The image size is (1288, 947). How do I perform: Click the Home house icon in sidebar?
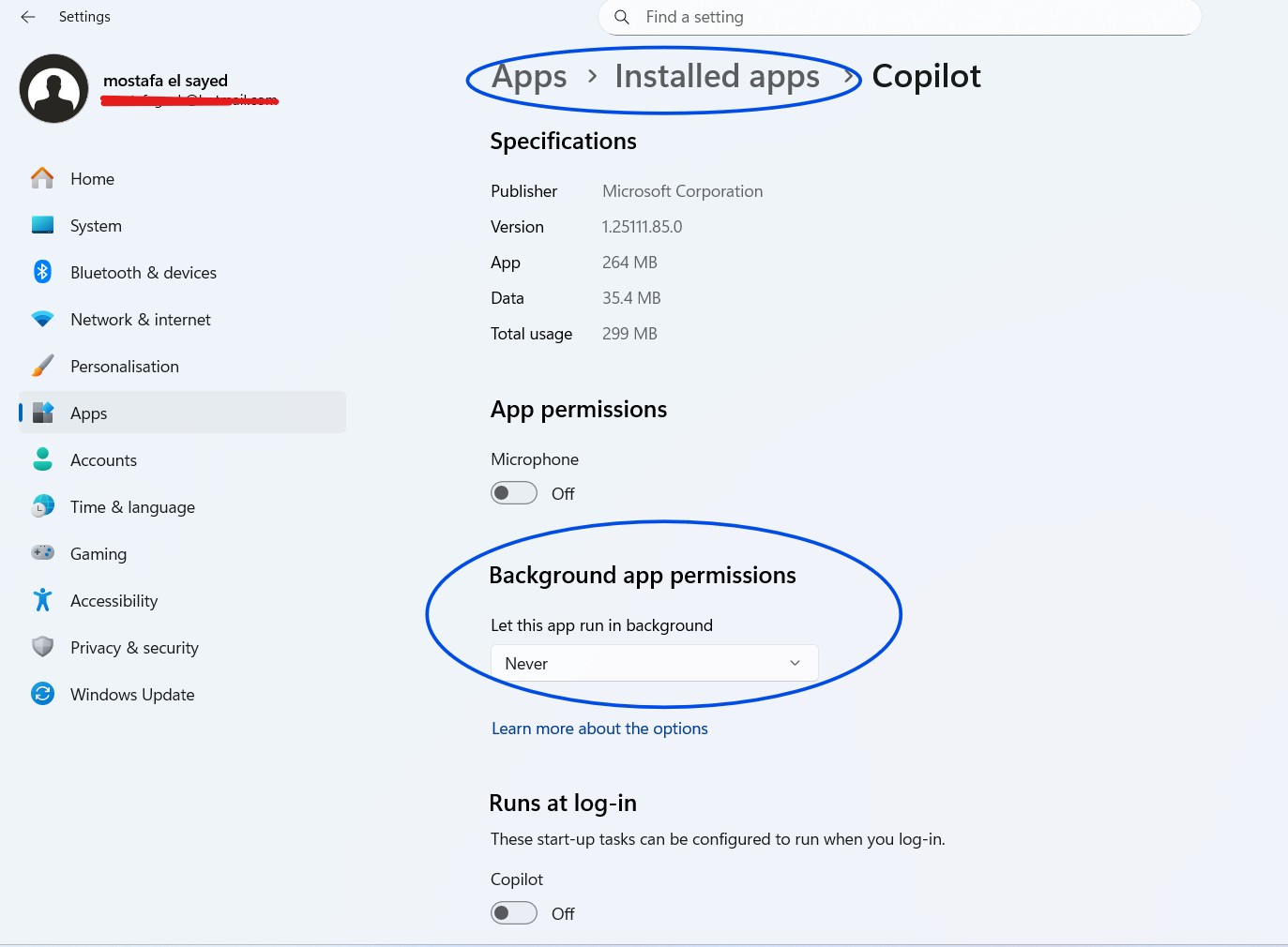click(42, 178)
